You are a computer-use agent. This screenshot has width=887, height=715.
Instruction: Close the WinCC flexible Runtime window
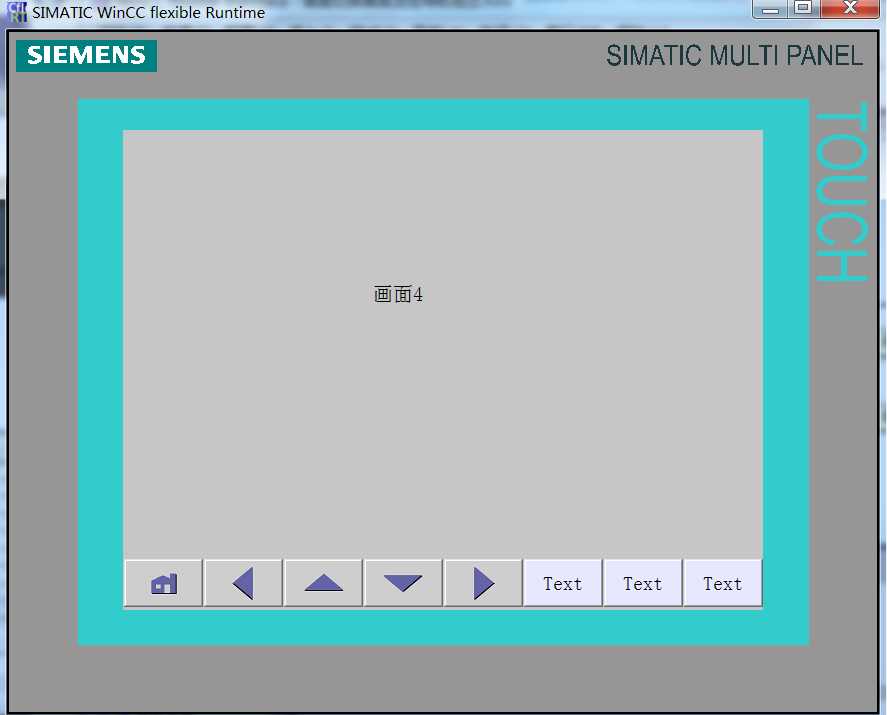tap(850, 9)
